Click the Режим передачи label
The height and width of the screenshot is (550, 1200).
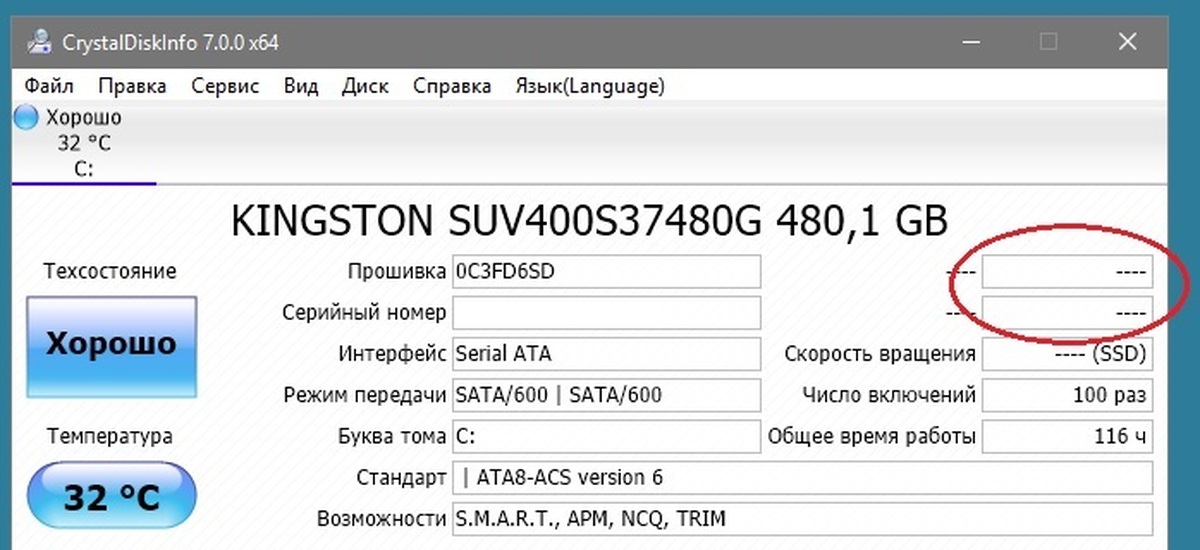point(364,395)
